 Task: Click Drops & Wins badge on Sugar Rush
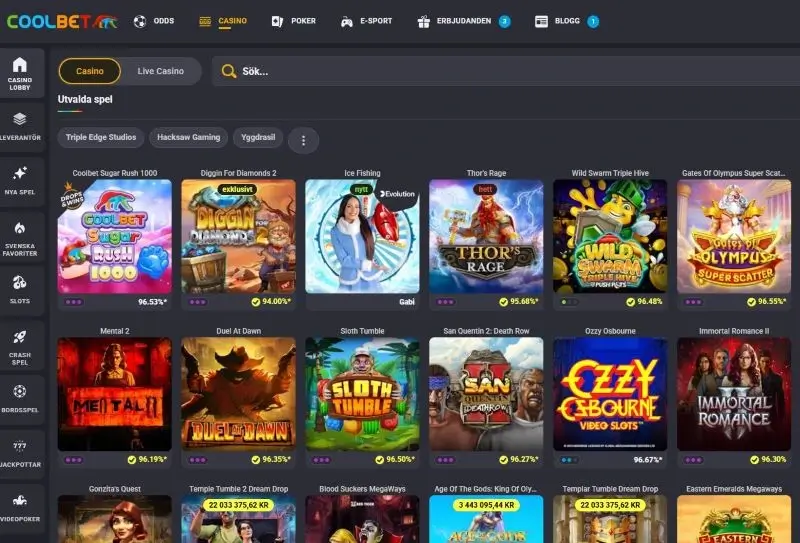71,195
